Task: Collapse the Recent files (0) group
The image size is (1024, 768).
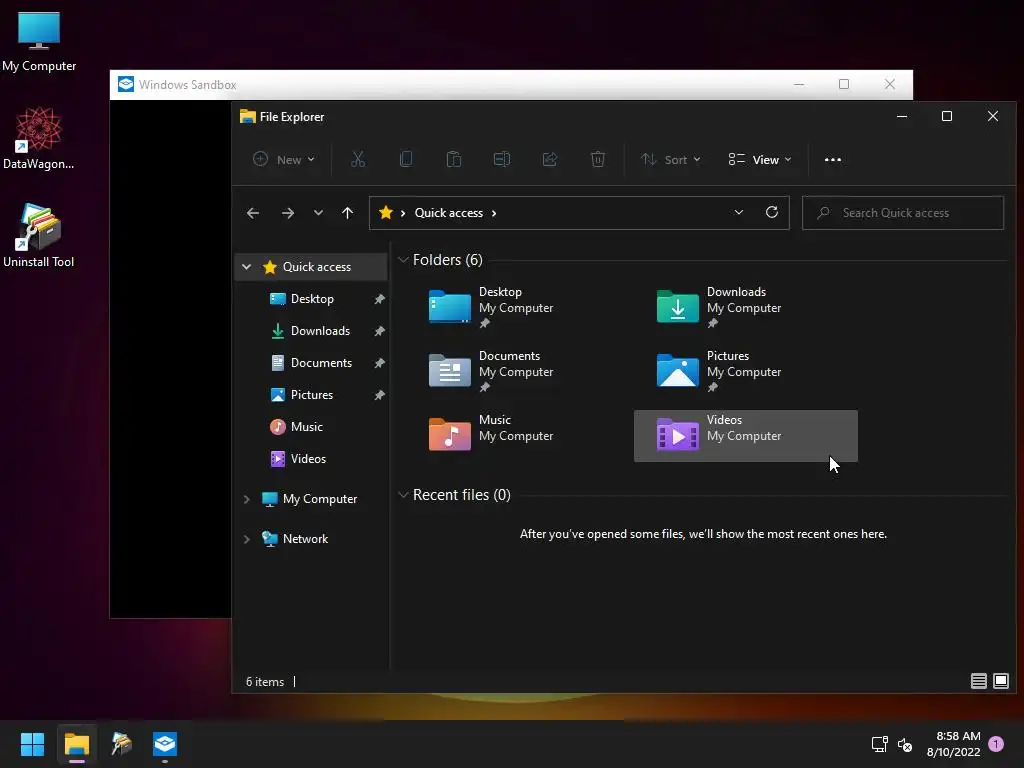Action: (x=403, y=495)
